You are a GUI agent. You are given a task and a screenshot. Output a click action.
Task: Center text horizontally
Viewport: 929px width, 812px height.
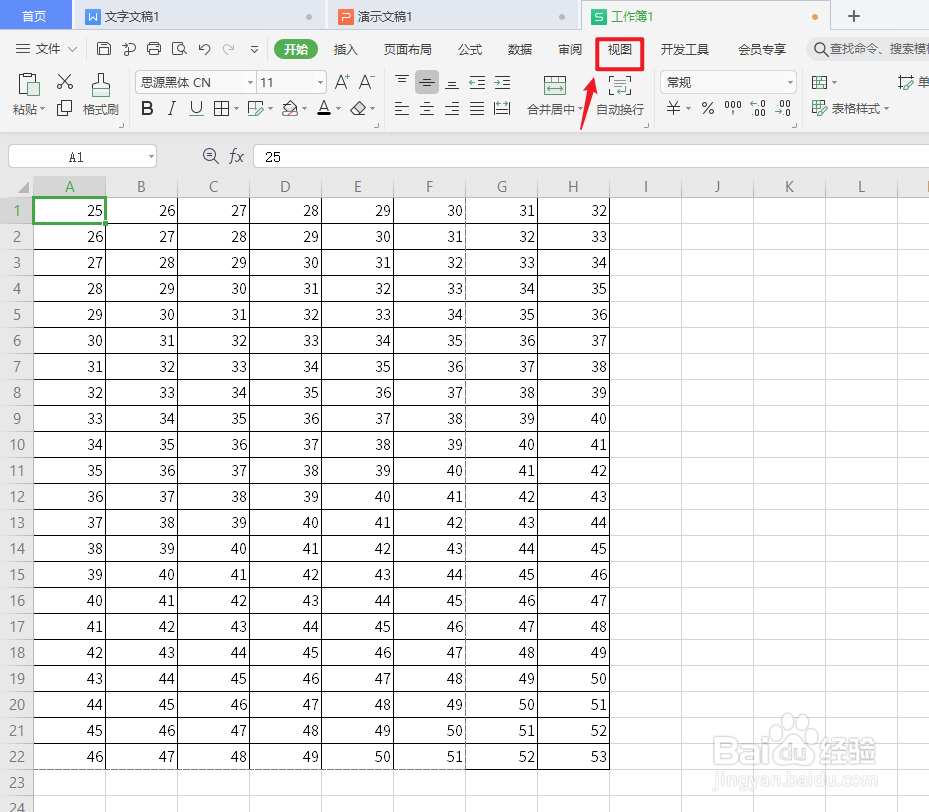click(427, 108)
